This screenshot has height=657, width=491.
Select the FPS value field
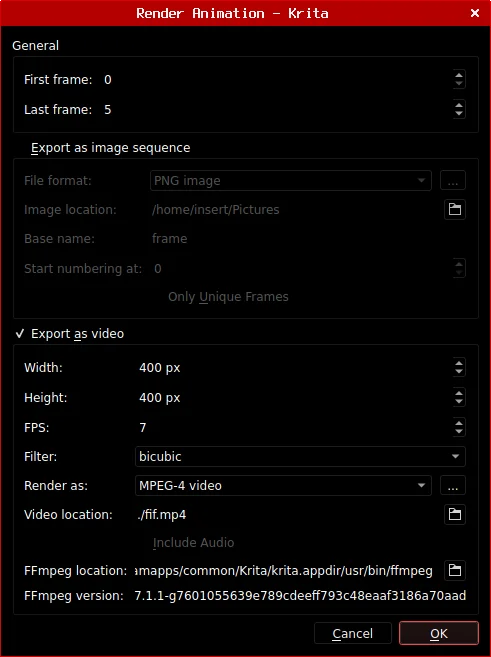[294, 427]
